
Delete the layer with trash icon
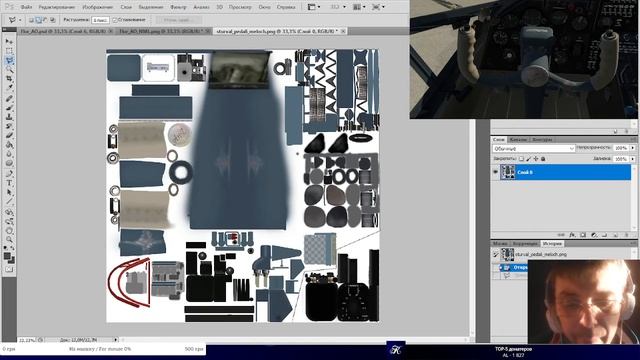pos(626,235)
